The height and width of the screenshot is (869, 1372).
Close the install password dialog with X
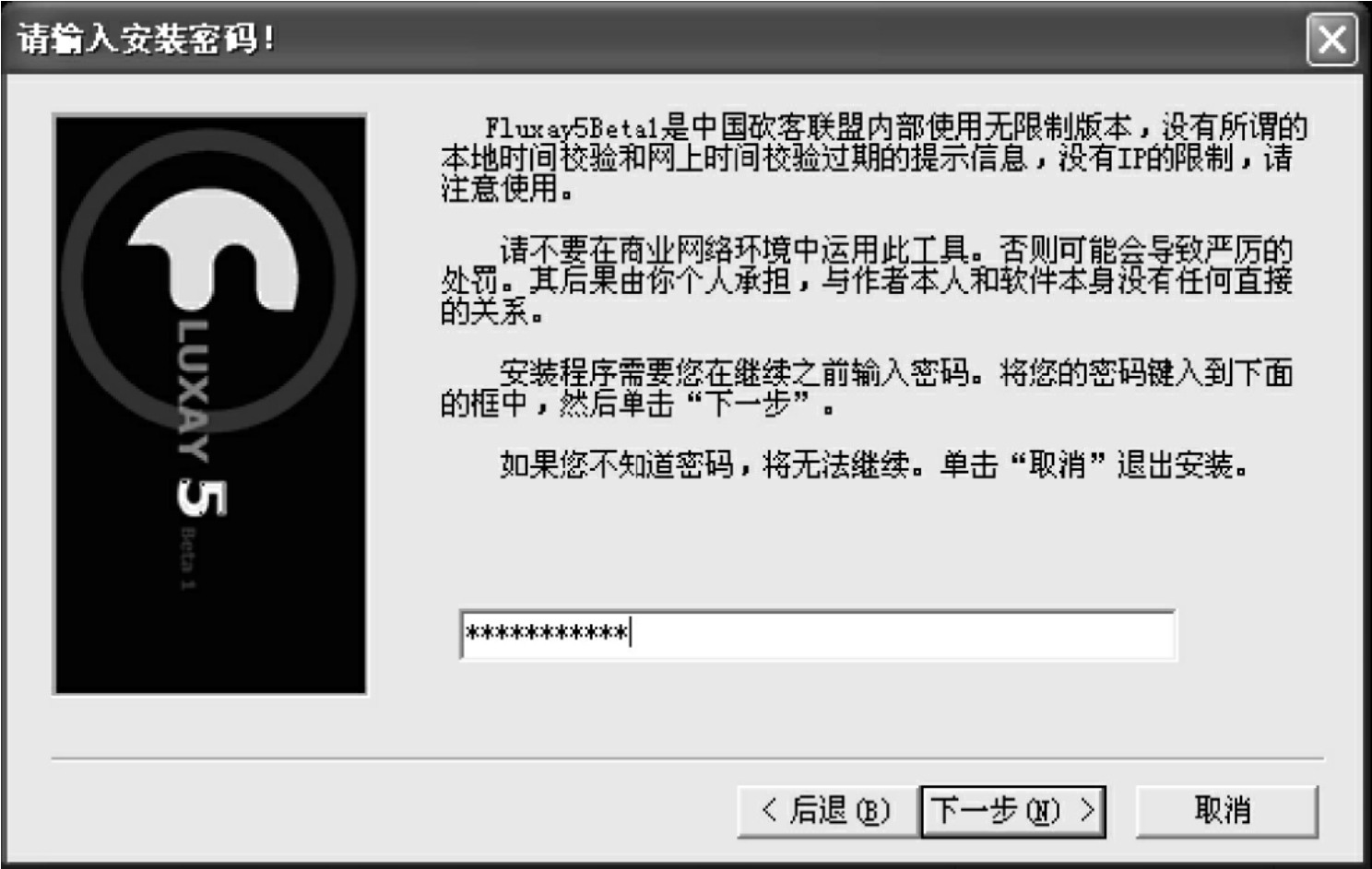point(1331,40)
